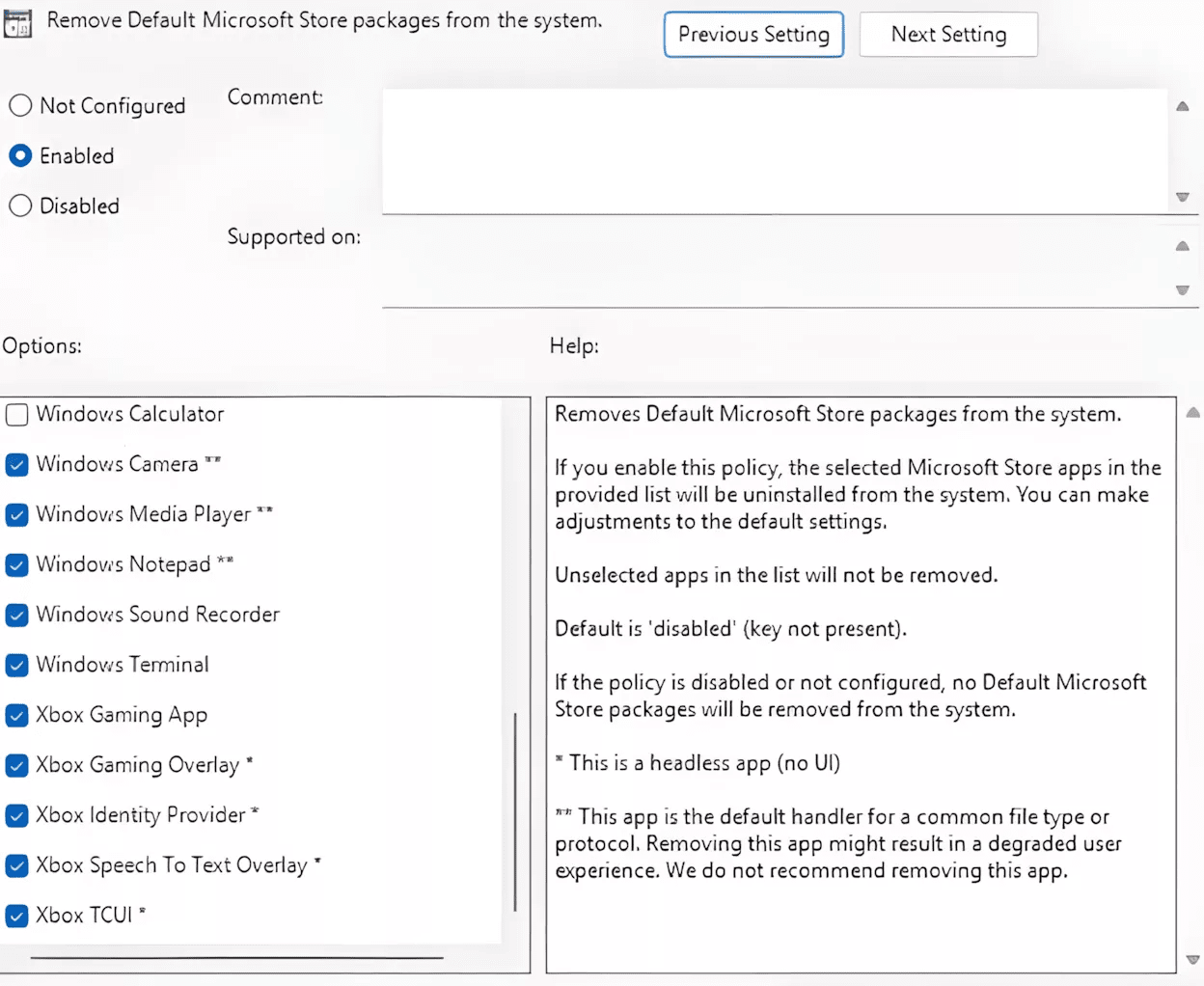Uncheck Windows Camera in the app list
The height and width of the screenshot is (986, 1204).
[16, 464]
